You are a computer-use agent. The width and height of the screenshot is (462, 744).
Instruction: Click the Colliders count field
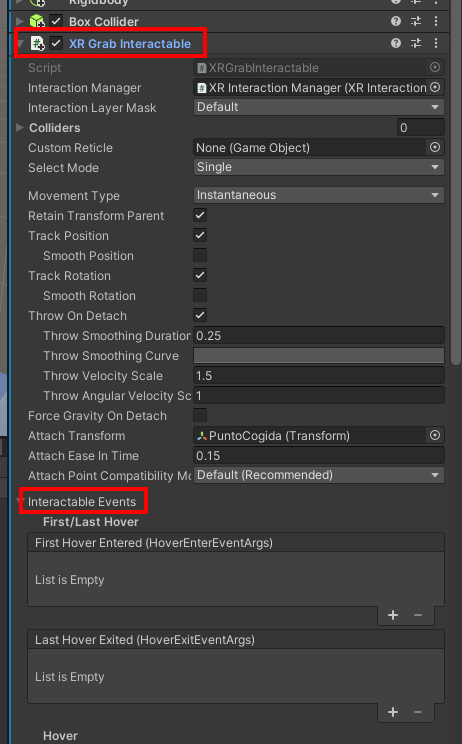coord(421,128)
